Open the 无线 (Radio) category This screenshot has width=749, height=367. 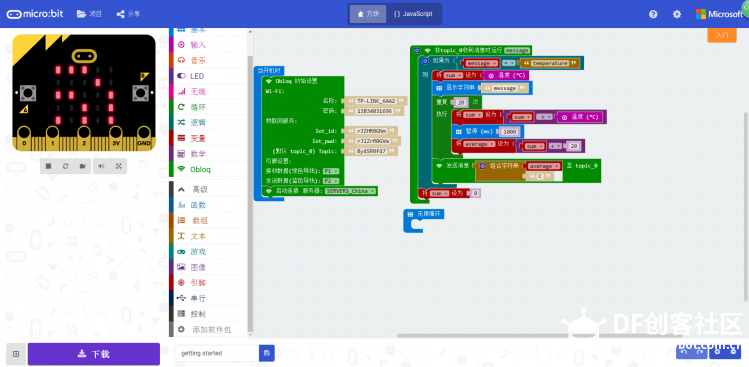(x=208, y=91)
